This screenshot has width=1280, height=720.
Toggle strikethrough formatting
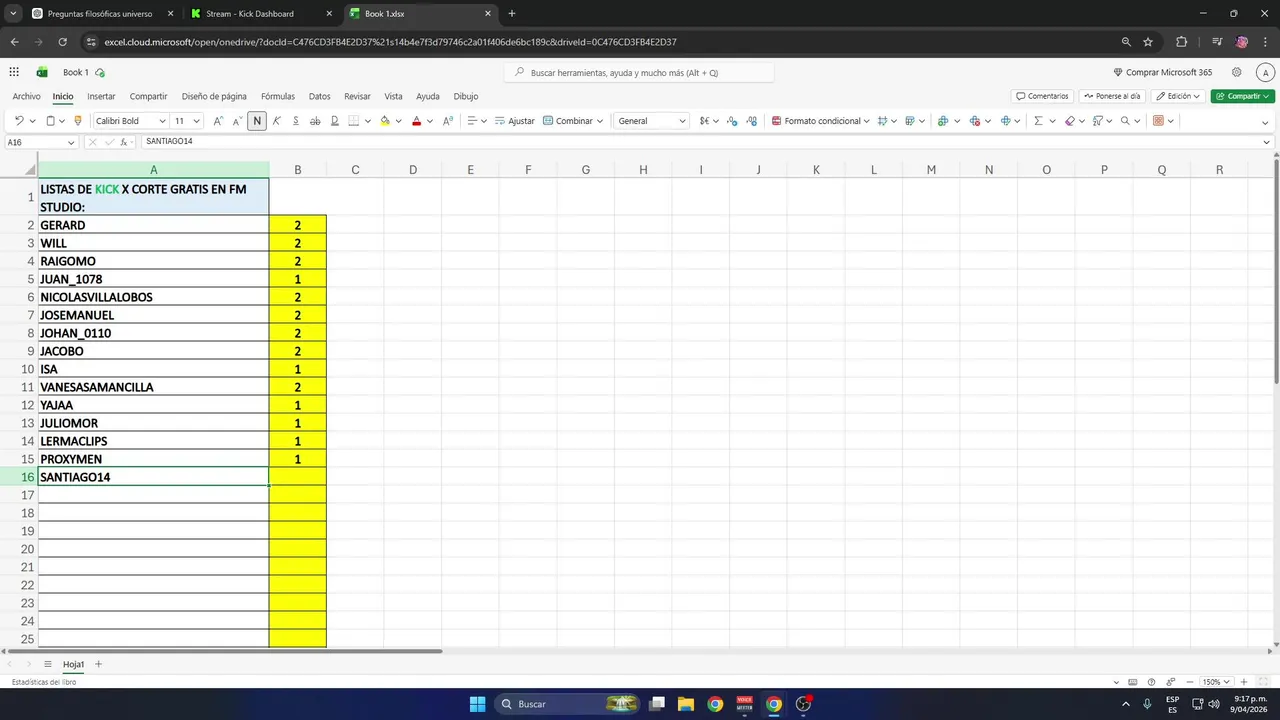coord(315,121)
